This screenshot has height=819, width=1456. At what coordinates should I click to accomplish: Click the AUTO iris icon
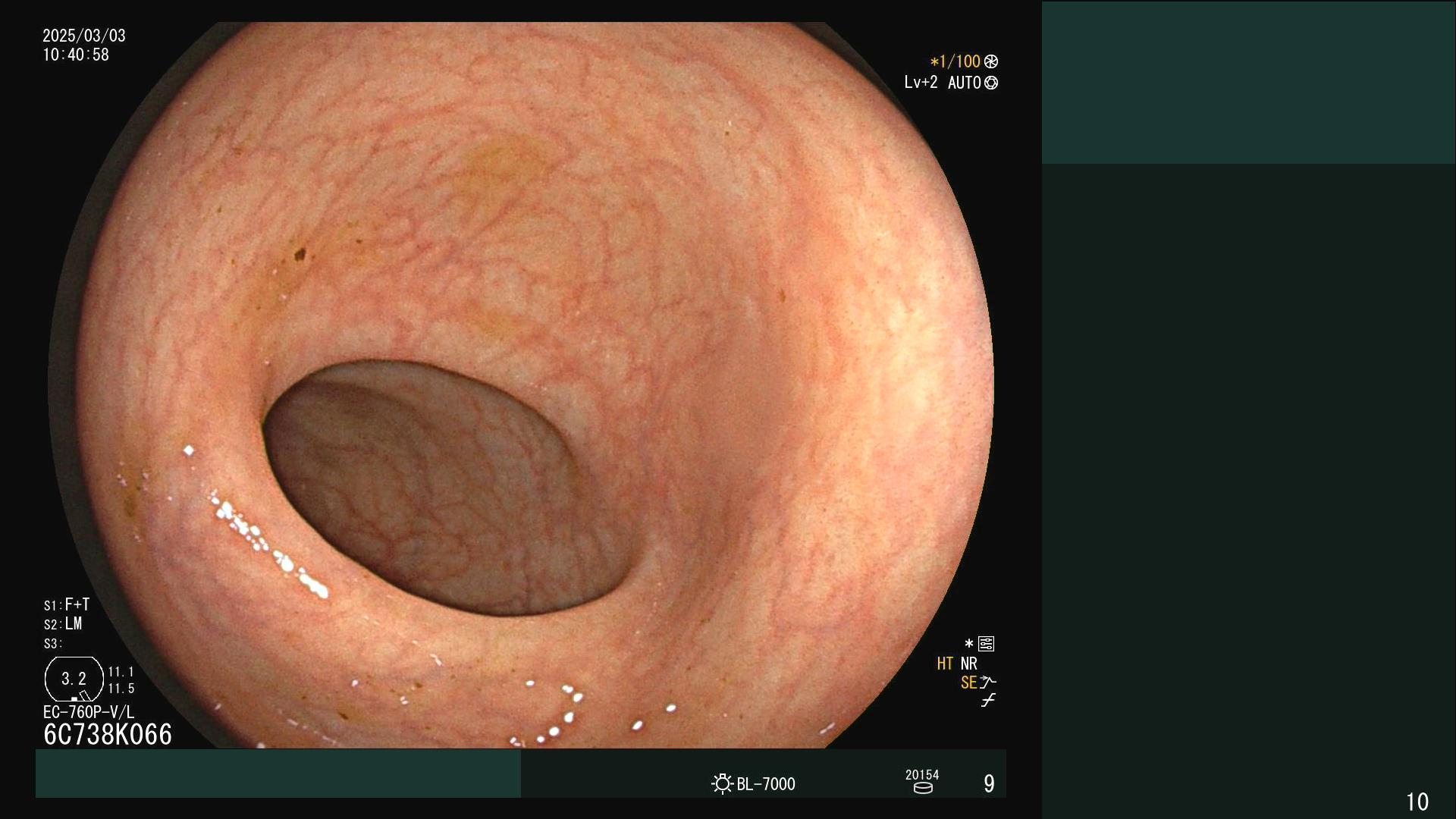click(x=991, y=83)
